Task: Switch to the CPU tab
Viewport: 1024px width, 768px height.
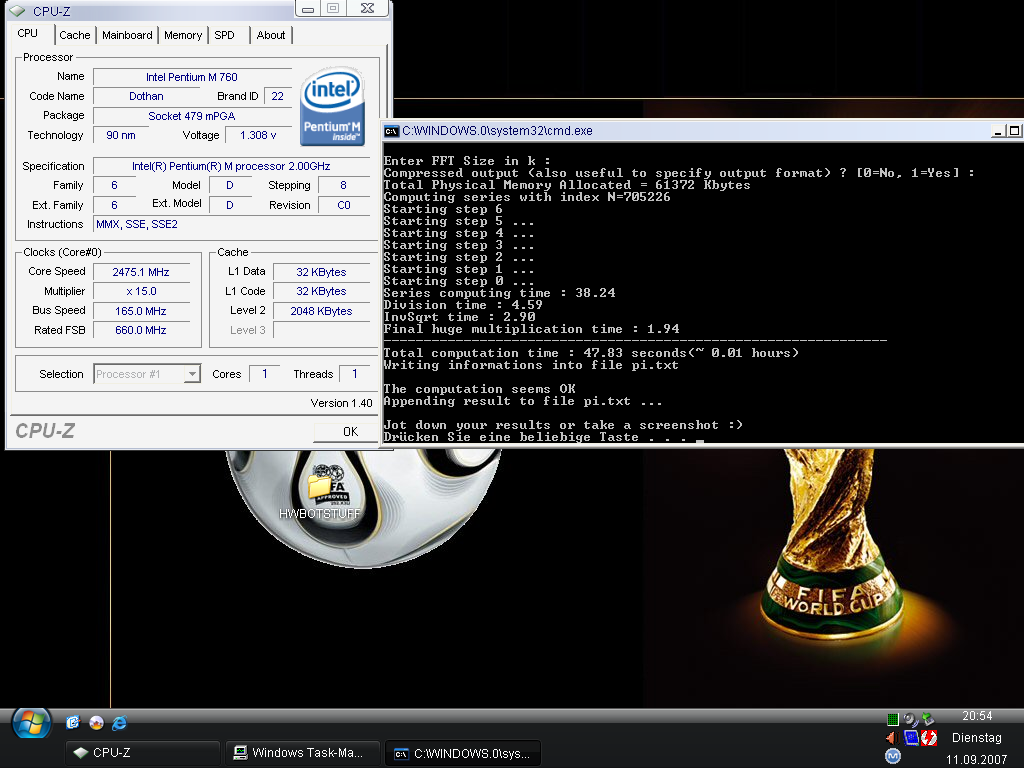Action: pyautogui.click(x=28, y=33)
